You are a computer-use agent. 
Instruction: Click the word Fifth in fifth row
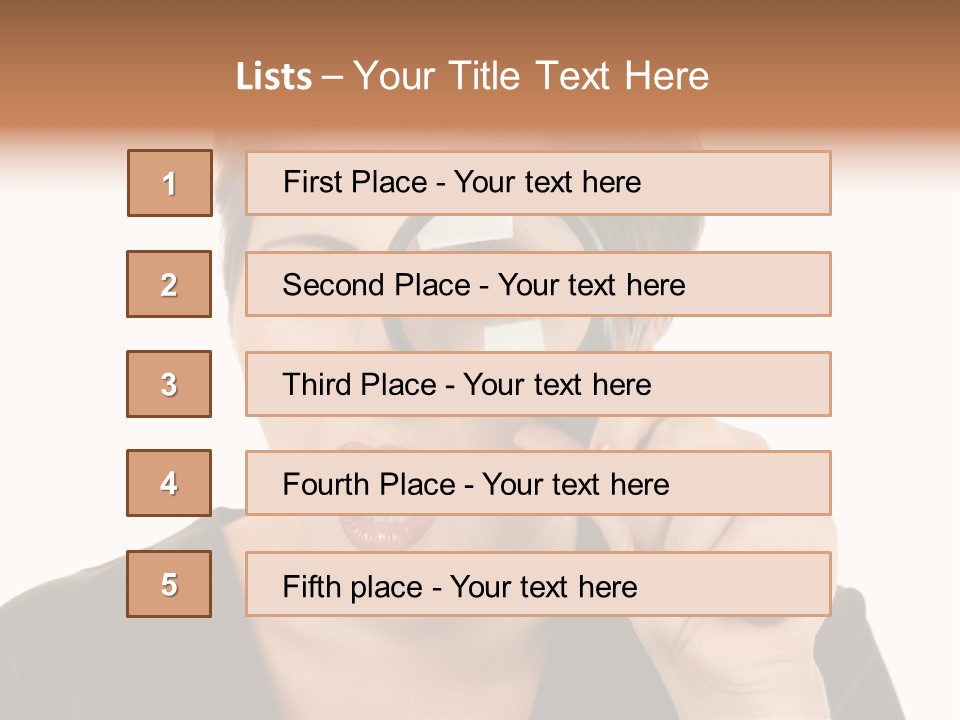[x=313, y=586]
